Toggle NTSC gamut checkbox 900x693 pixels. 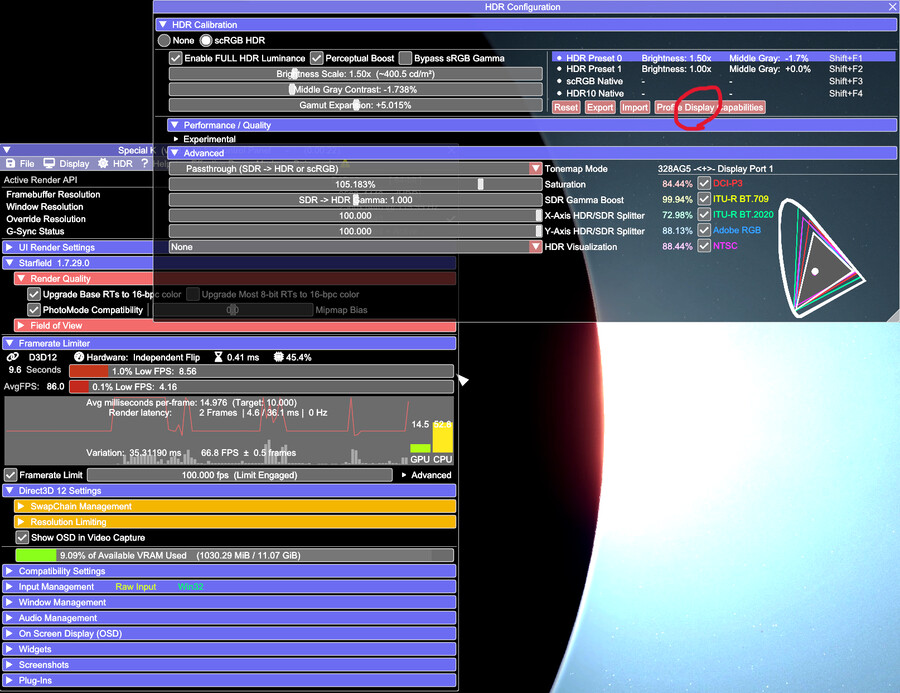(x=704, y=246)
